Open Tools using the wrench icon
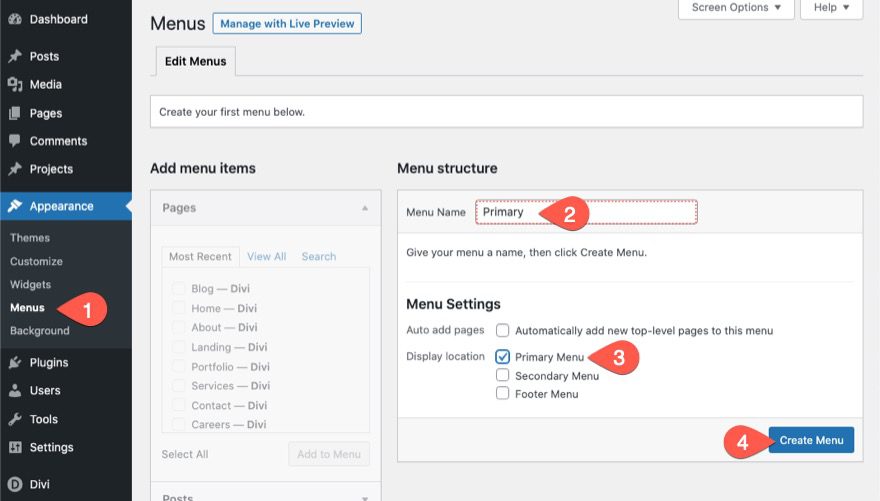This screenshot has height=501, width=880. coord(15,419)
